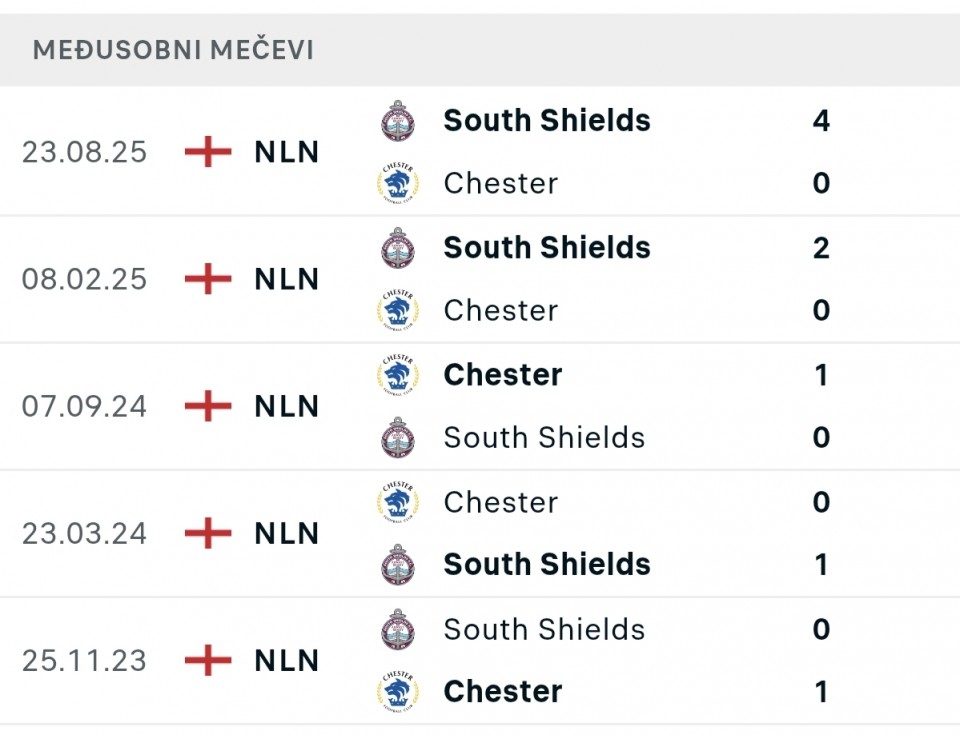The image size is (960, 735).
Task: Click South Shields crest in 08.02.25 match
Action: click(398, 248)
